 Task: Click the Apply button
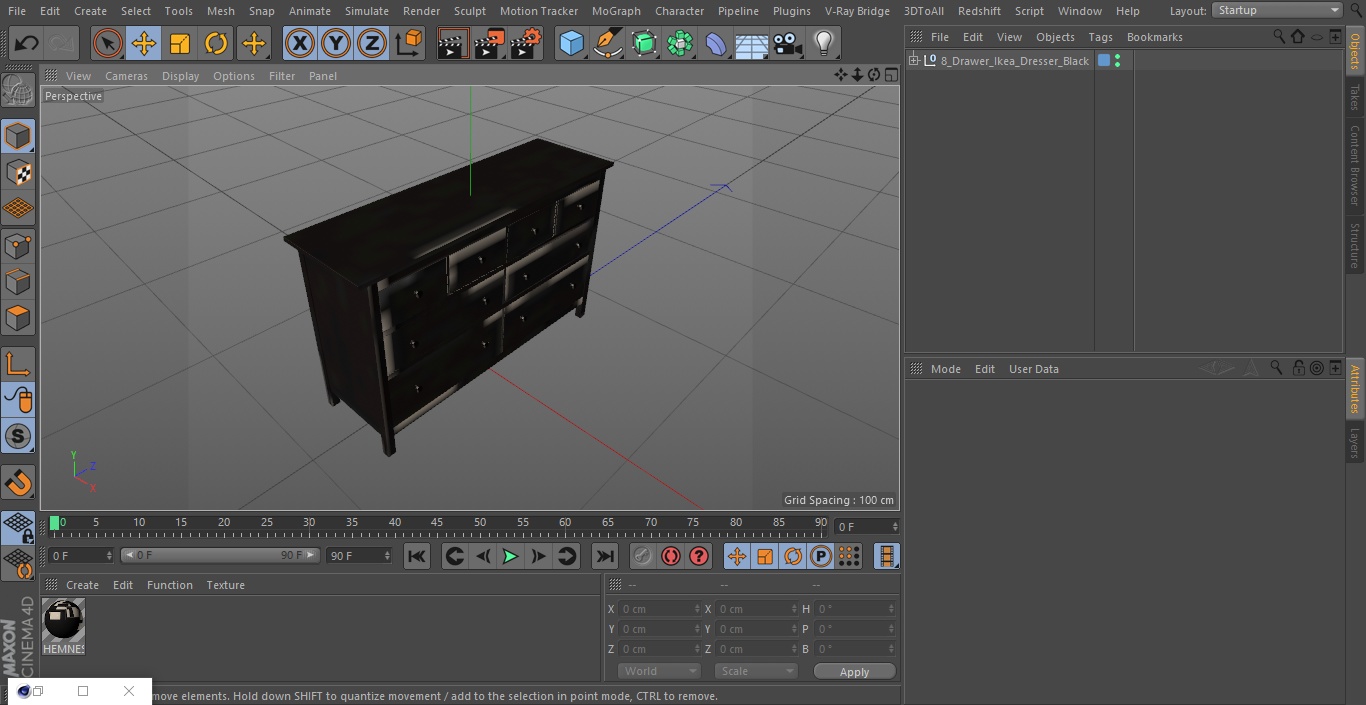854,672
